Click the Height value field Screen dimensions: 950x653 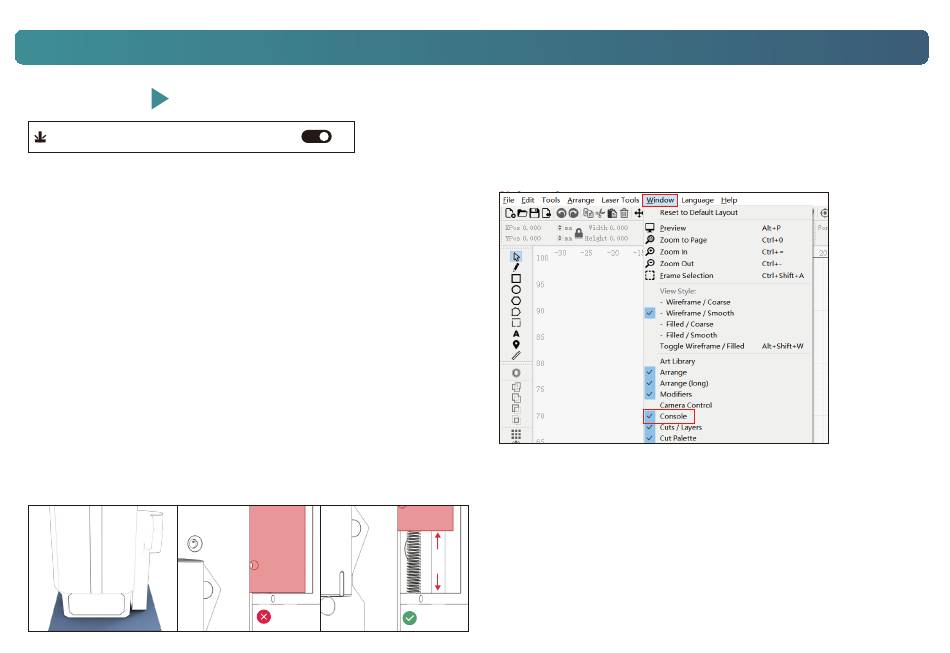(x=617, y=239)
